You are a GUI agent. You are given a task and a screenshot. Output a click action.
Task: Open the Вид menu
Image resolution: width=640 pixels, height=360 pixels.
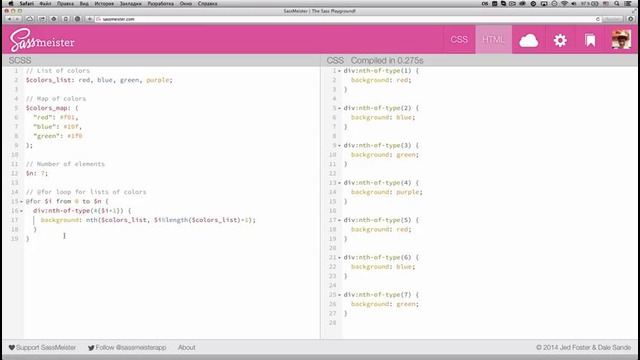(x=84, y=3)
